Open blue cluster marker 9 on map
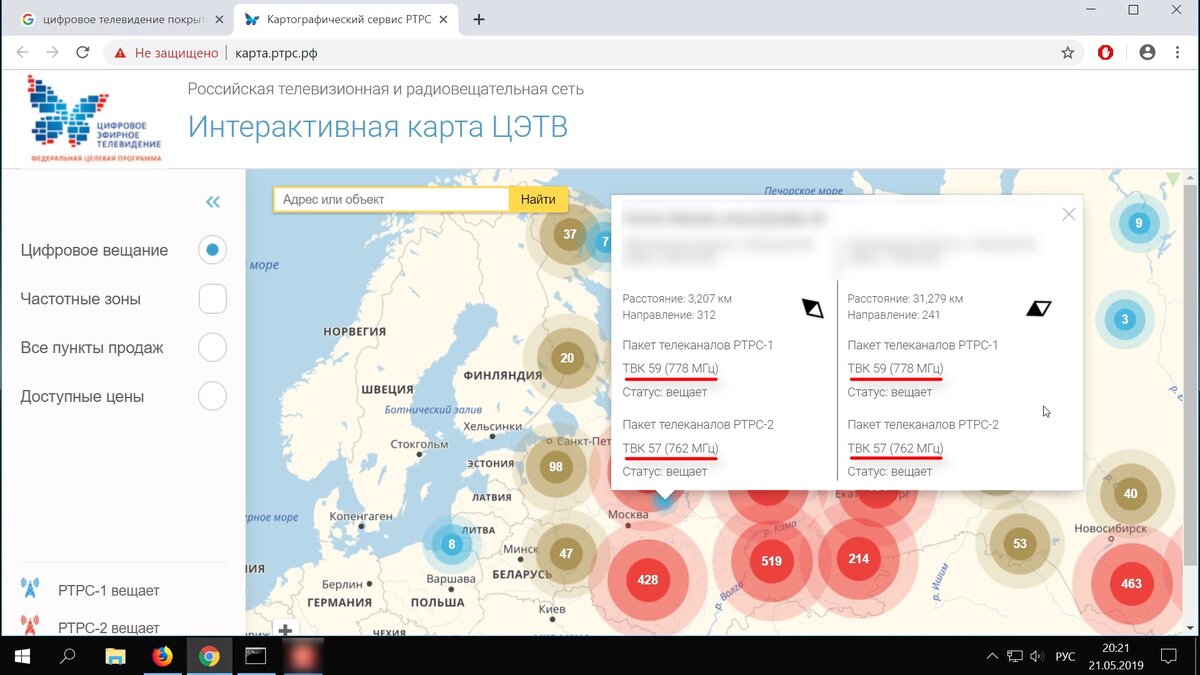Image resolution: width=1200 pixels, height=675 pixels. click(1138, 223)
